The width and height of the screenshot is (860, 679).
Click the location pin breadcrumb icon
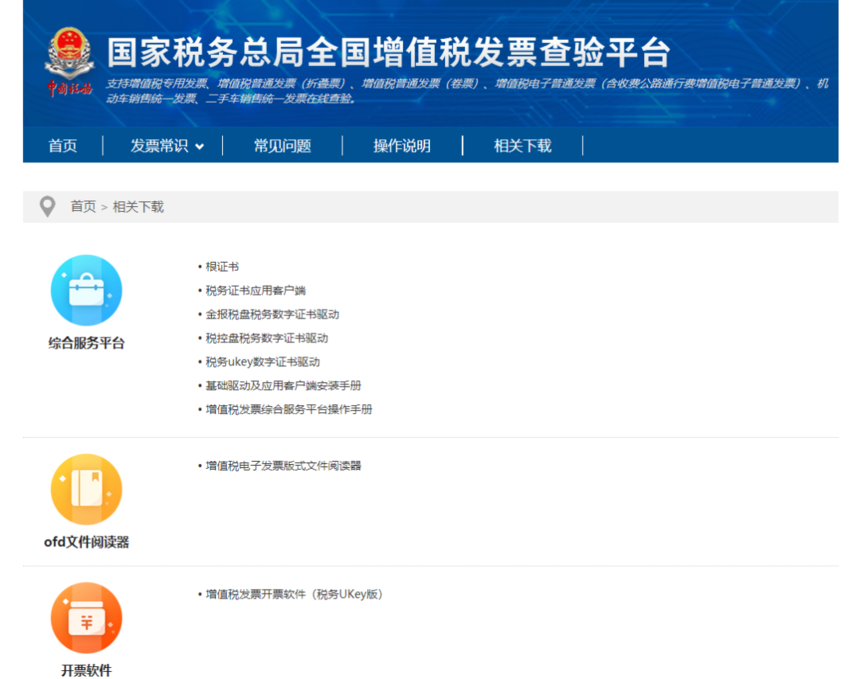click(47, 207)
